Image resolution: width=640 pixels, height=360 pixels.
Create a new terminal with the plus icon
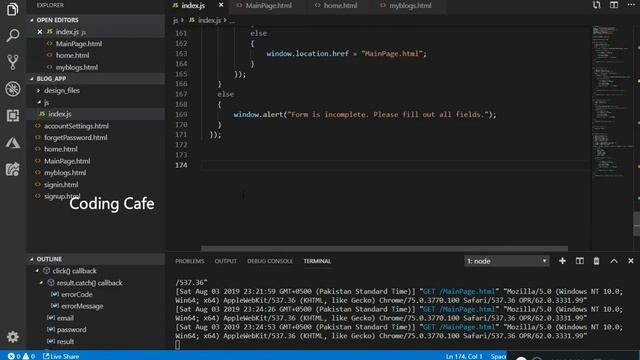562,261
